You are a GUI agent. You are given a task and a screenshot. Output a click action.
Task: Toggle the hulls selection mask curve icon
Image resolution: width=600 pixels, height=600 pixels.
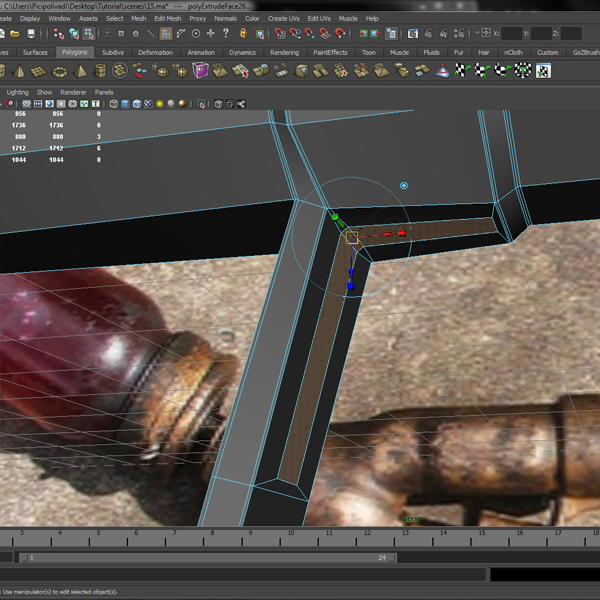(181, 34)
